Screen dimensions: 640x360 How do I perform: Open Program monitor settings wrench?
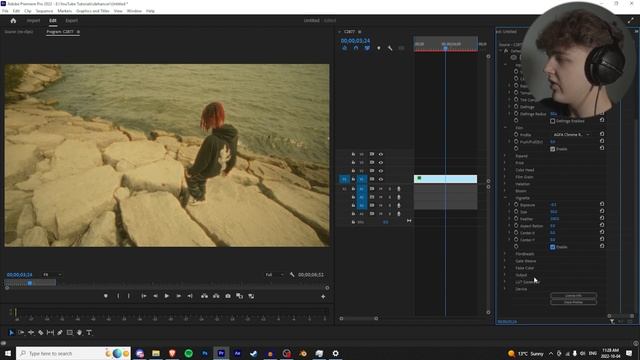tap(292, 275)
